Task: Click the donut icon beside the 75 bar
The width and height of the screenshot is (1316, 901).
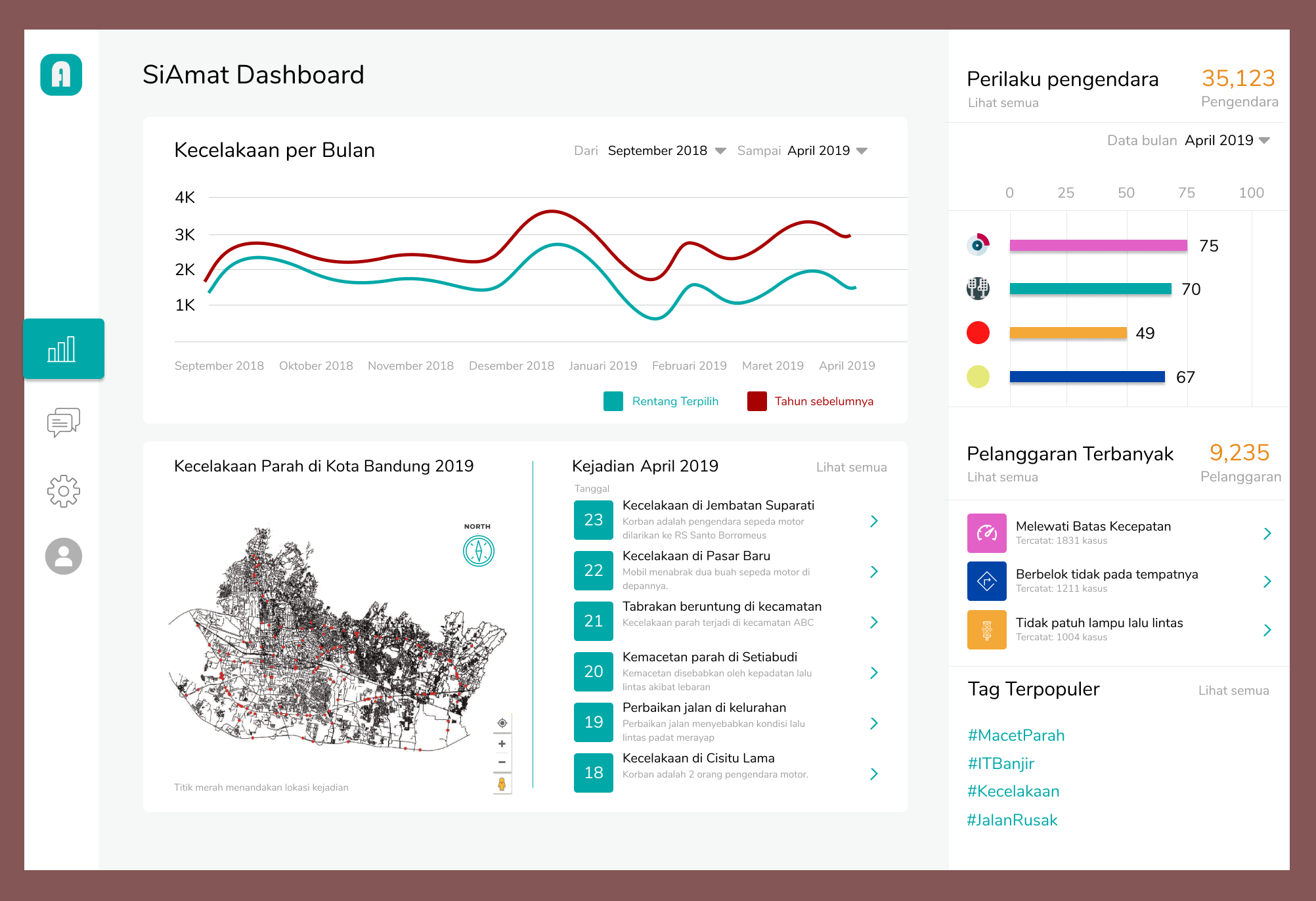Action: [978, 245]
